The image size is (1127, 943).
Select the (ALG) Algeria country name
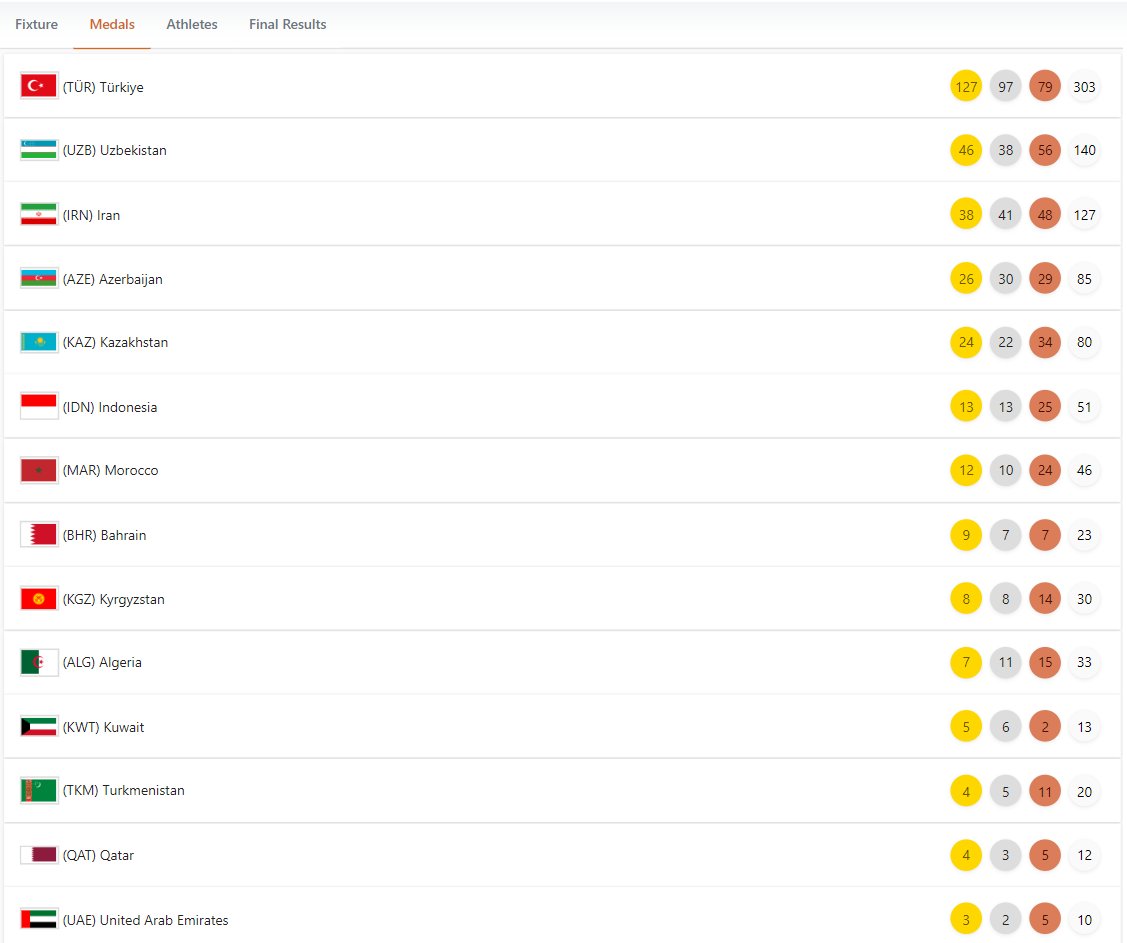click(102, 662)
